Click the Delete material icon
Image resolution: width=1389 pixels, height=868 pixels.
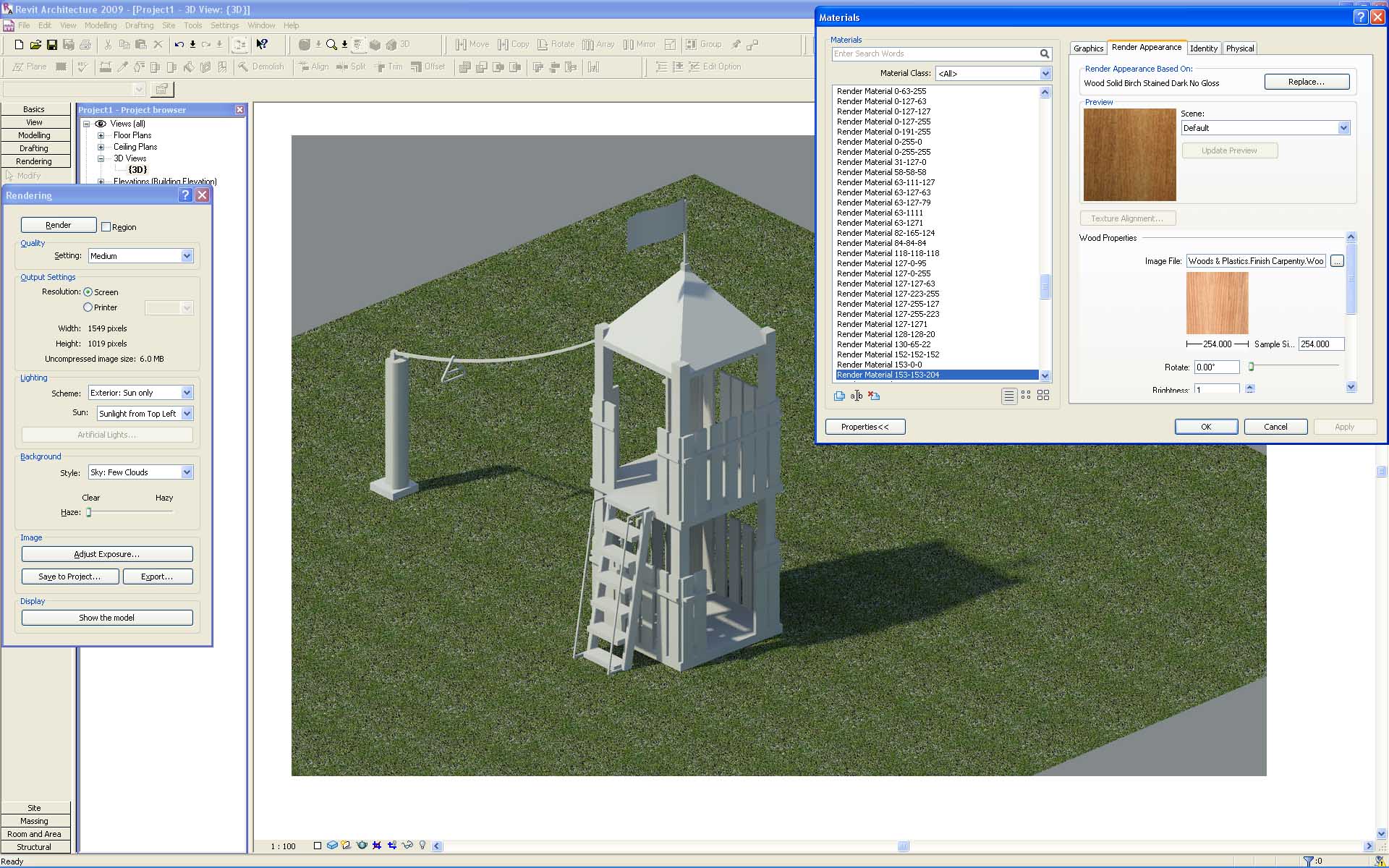coord(874,396)
